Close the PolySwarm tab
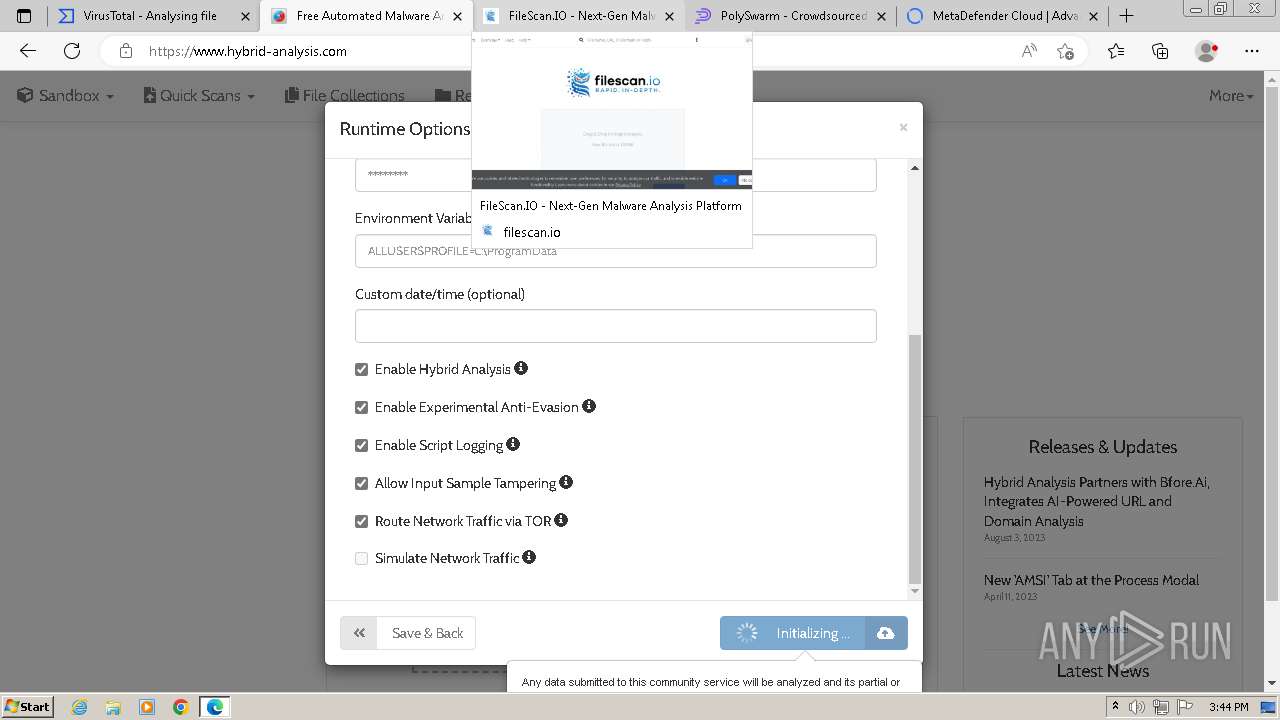 click(881, 16)
